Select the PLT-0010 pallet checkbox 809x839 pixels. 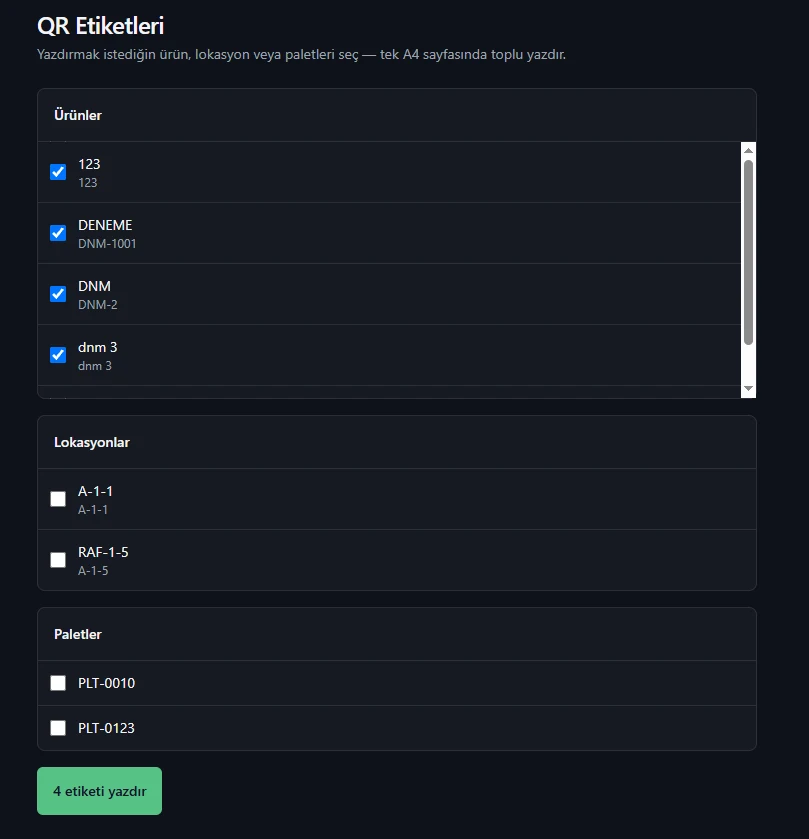click(58, 683)
